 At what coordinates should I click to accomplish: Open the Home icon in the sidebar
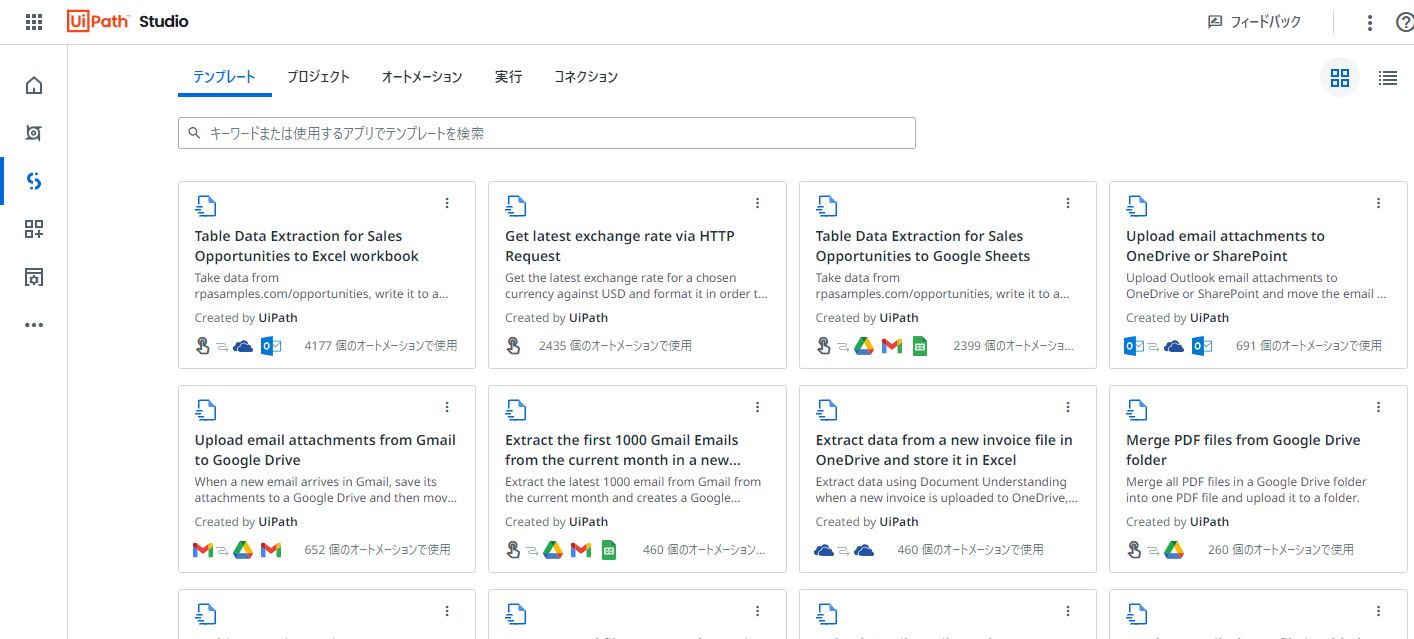33,86
